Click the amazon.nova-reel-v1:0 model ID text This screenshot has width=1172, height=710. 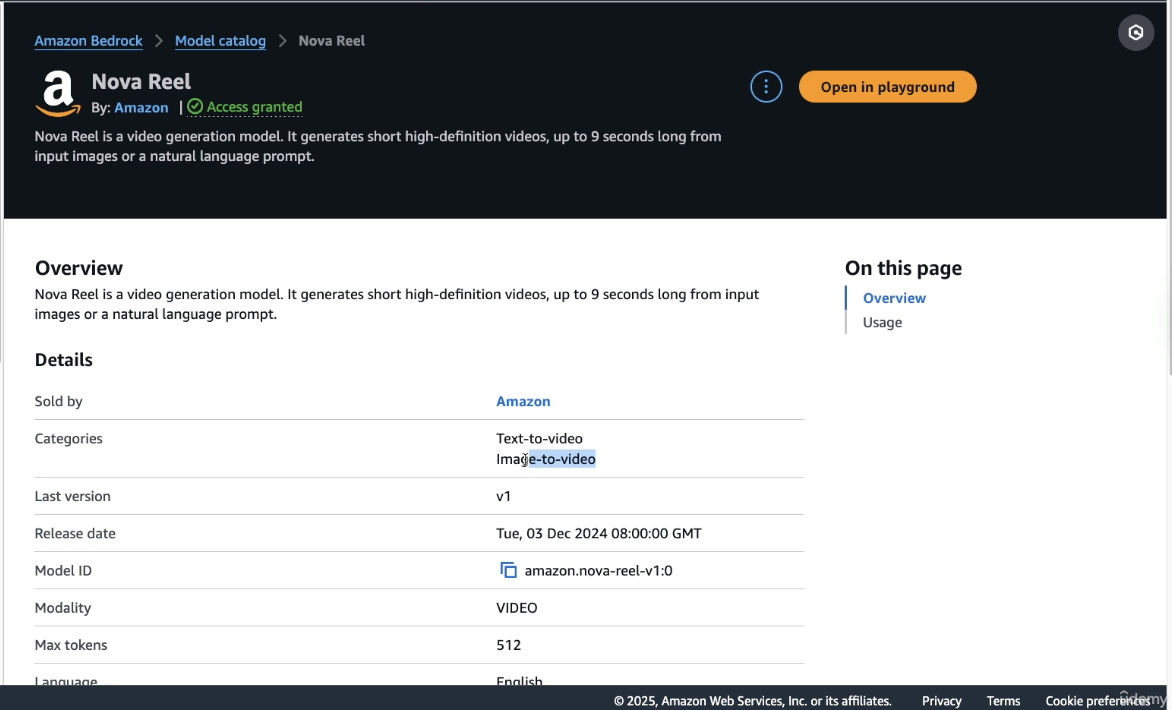(x=598, y=571)
